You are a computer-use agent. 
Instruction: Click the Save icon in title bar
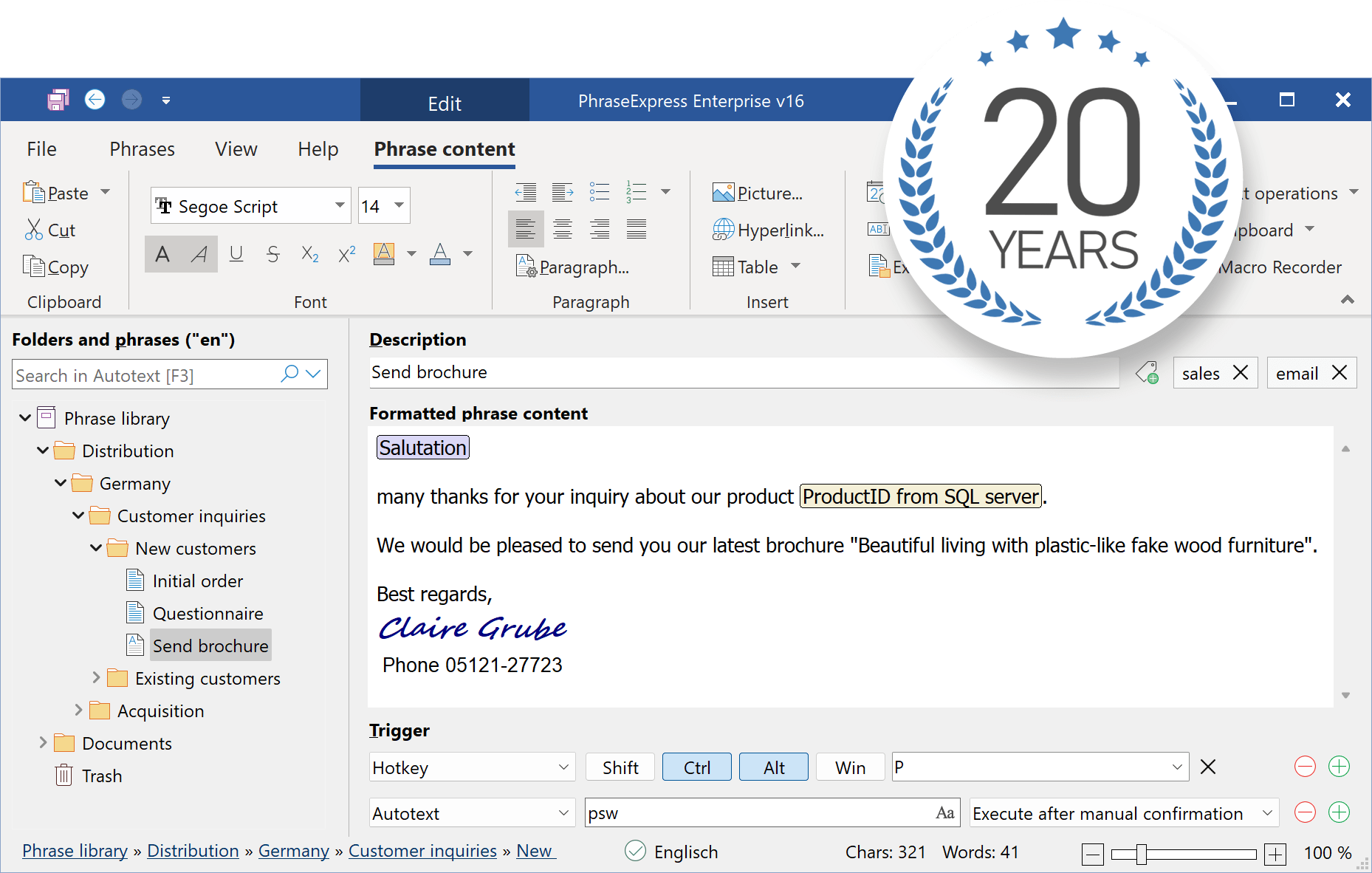[58, 100]
